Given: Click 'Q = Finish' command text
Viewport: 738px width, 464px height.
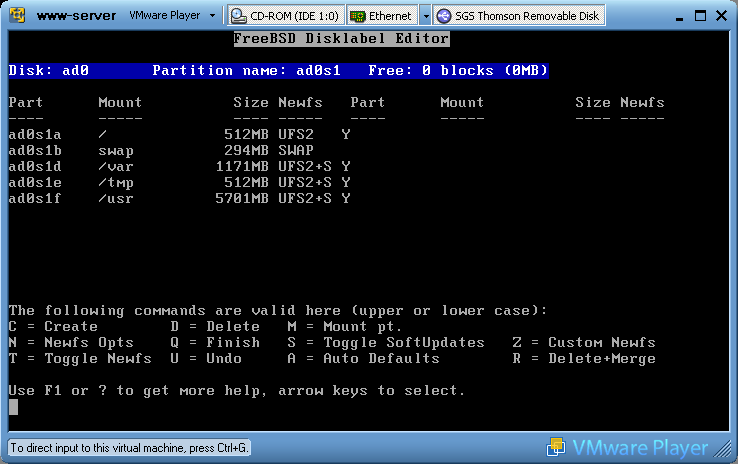Looking at the screenshot, I should pyautogui.click(x=215, y=343).
